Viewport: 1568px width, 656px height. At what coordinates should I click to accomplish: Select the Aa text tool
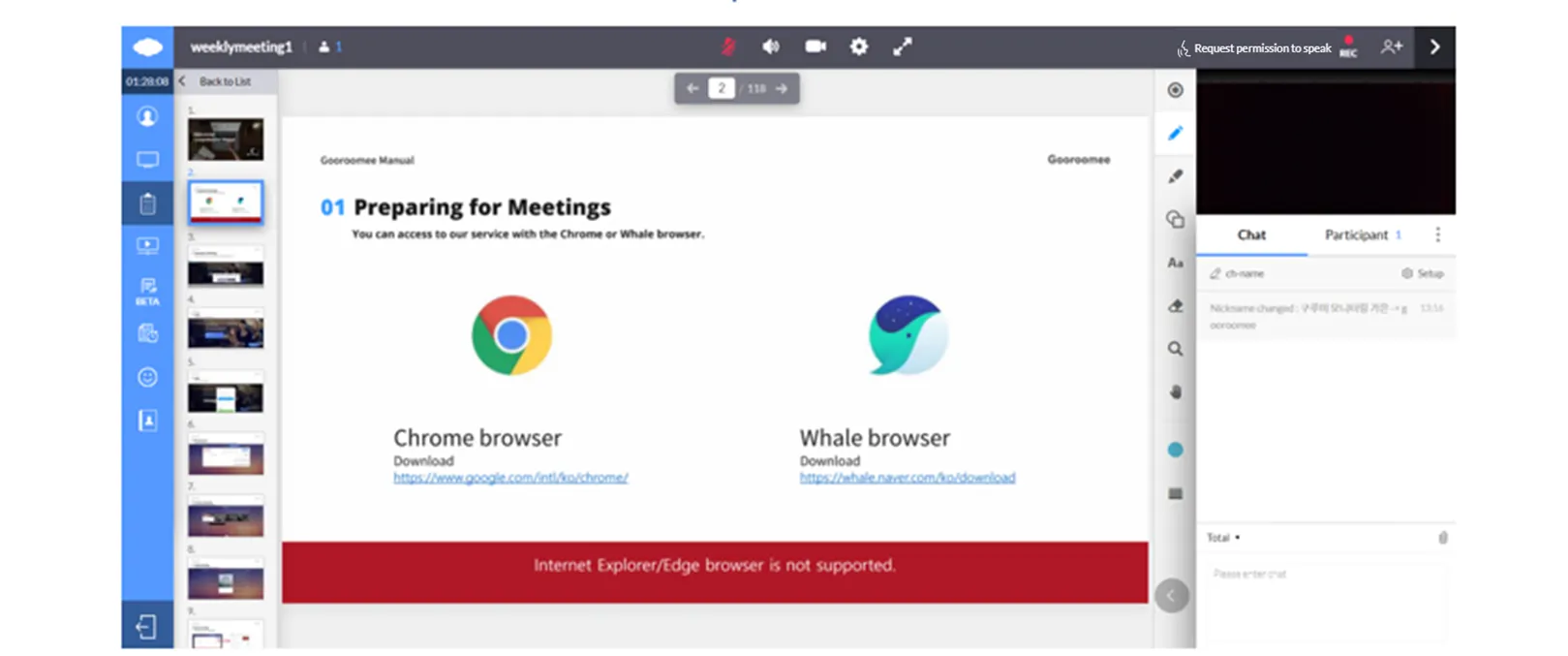tap(1176, 263)
